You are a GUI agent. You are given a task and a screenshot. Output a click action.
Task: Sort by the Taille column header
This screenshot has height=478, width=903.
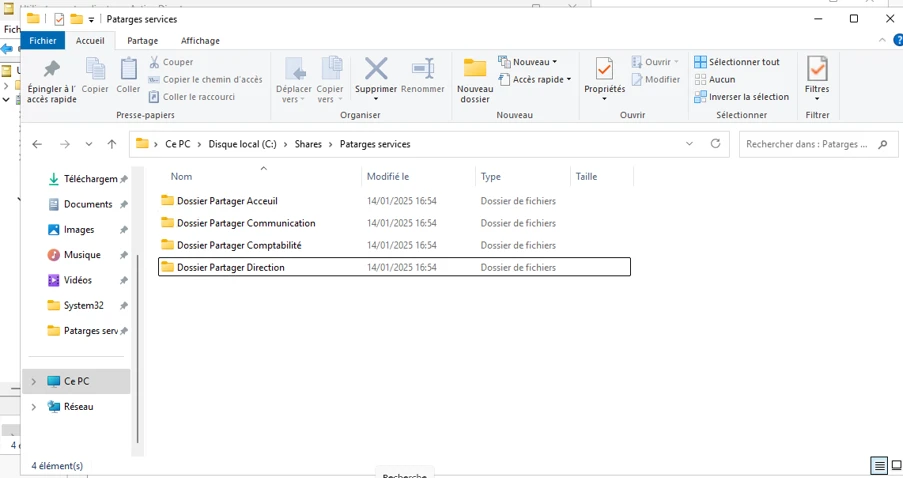586,177
